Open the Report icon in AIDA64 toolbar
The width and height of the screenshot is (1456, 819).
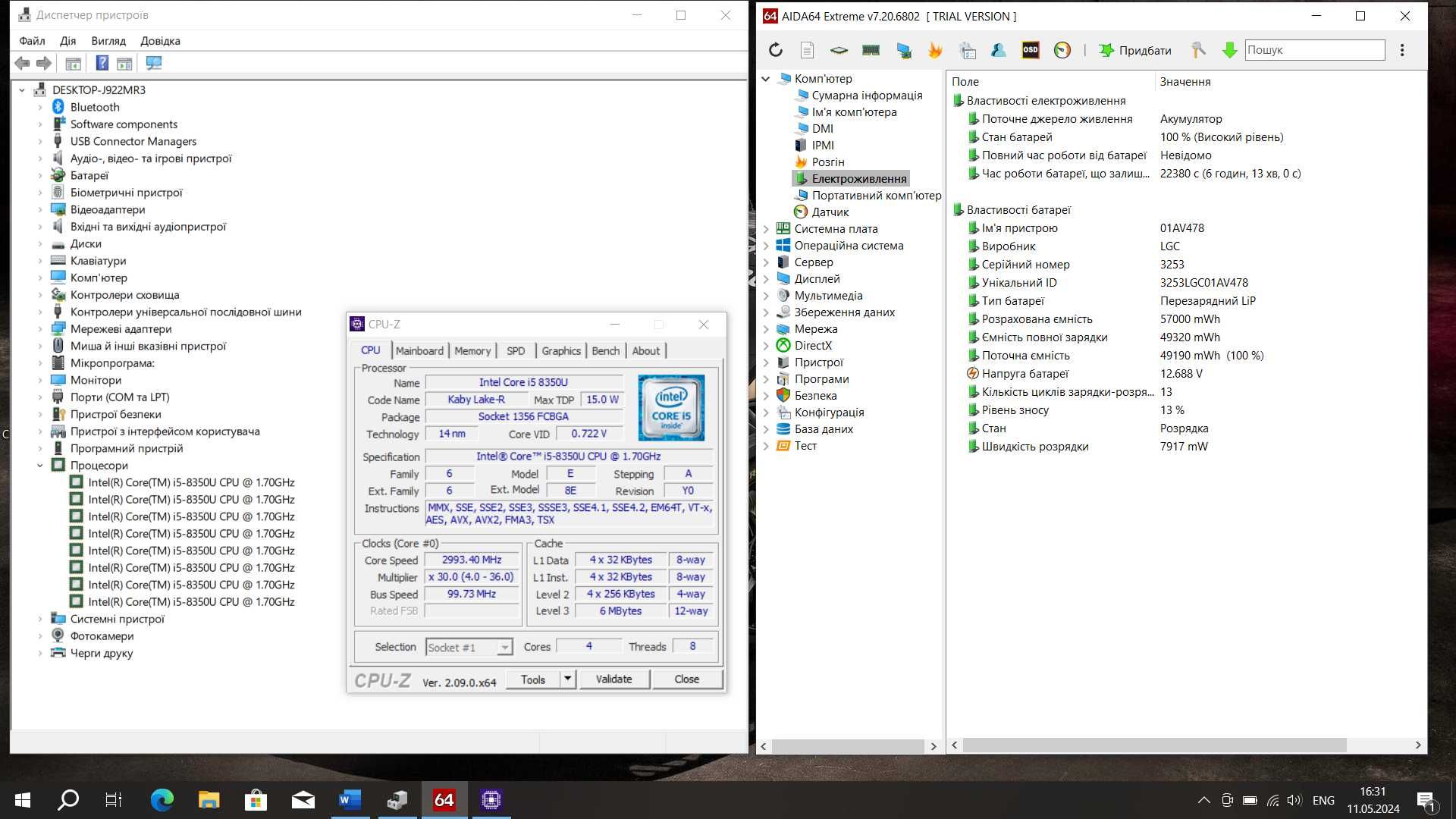tap(807, 50)
